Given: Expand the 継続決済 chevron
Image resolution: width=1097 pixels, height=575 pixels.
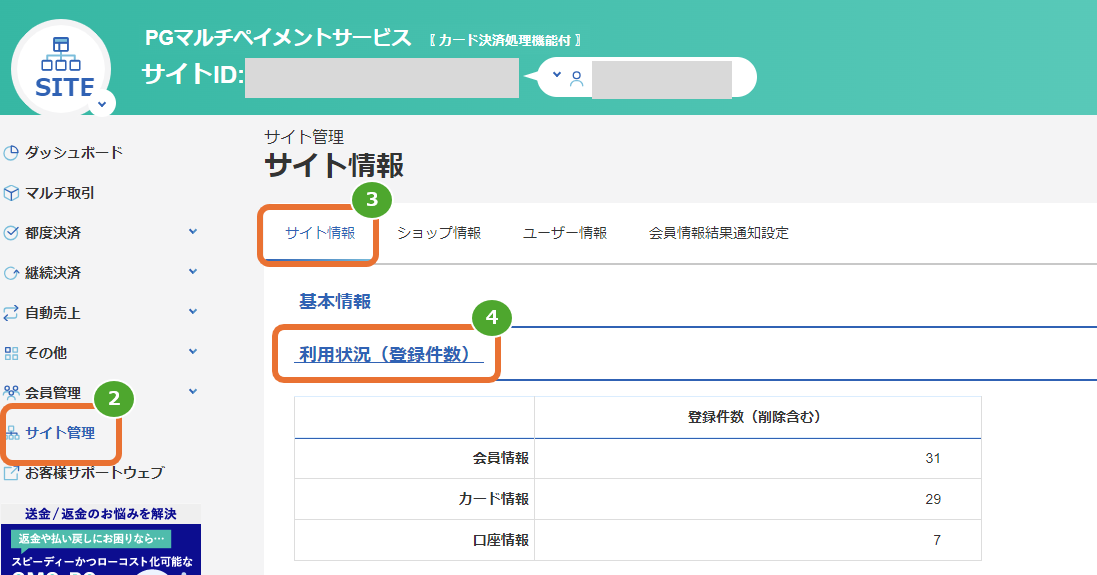Looking at the screenshot, I should pos(193,271).
